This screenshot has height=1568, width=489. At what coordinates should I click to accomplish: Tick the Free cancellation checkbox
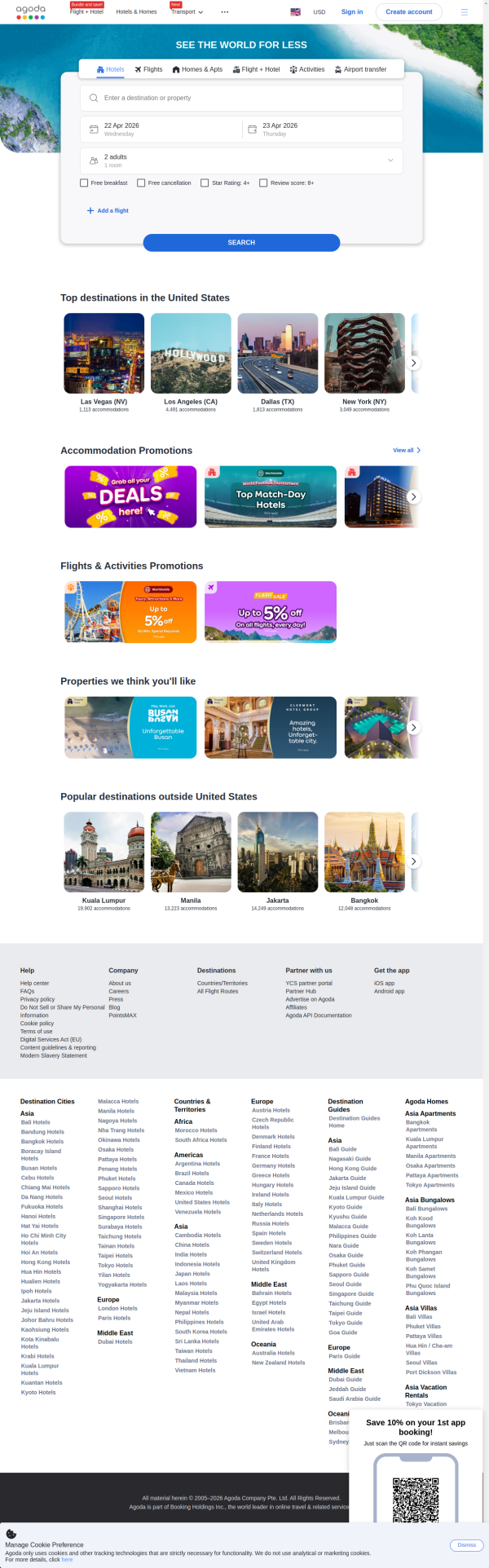(x=141, y=183)
